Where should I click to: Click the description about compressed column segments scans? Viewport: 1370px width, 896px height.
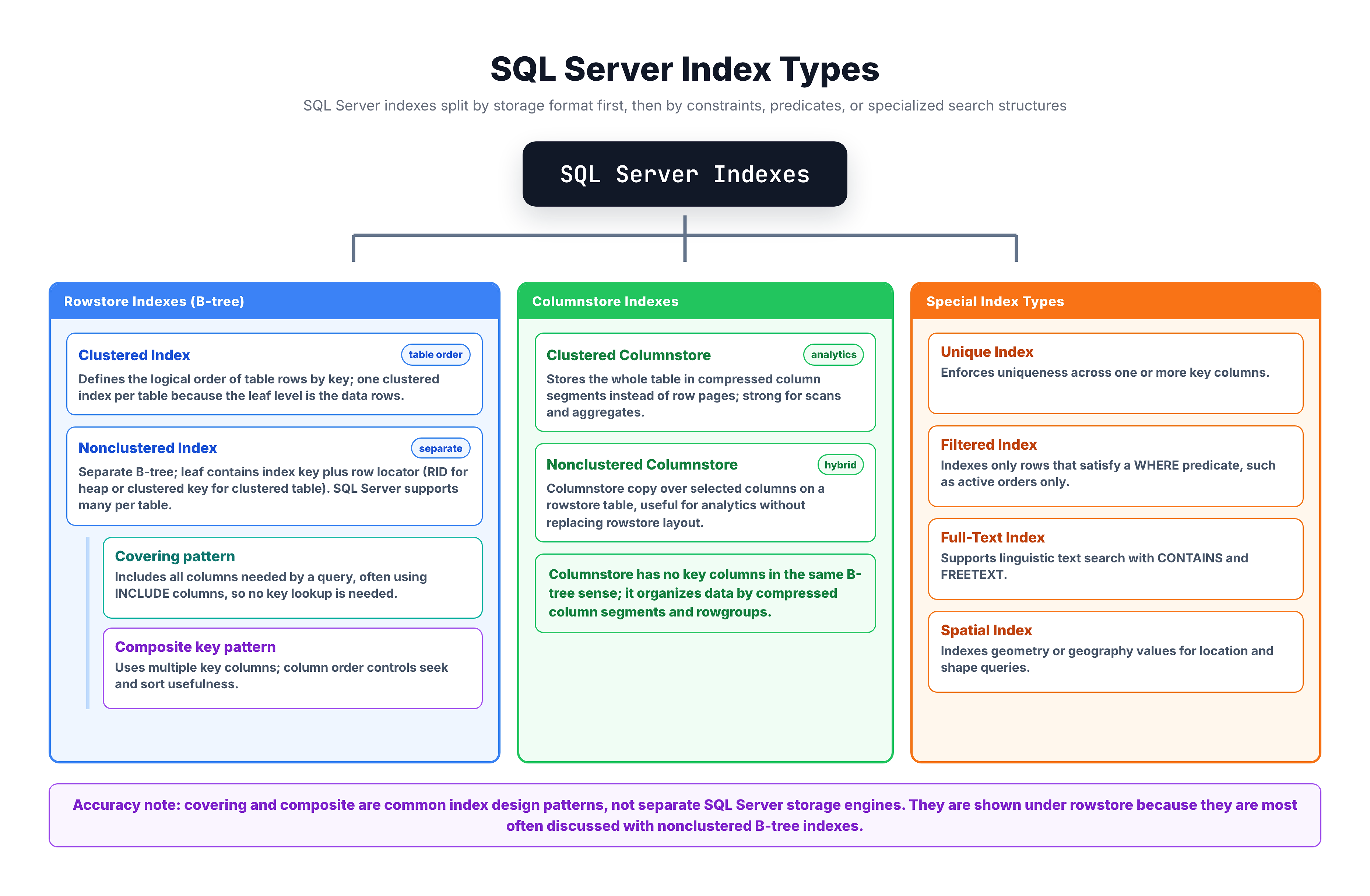(693, 396)
